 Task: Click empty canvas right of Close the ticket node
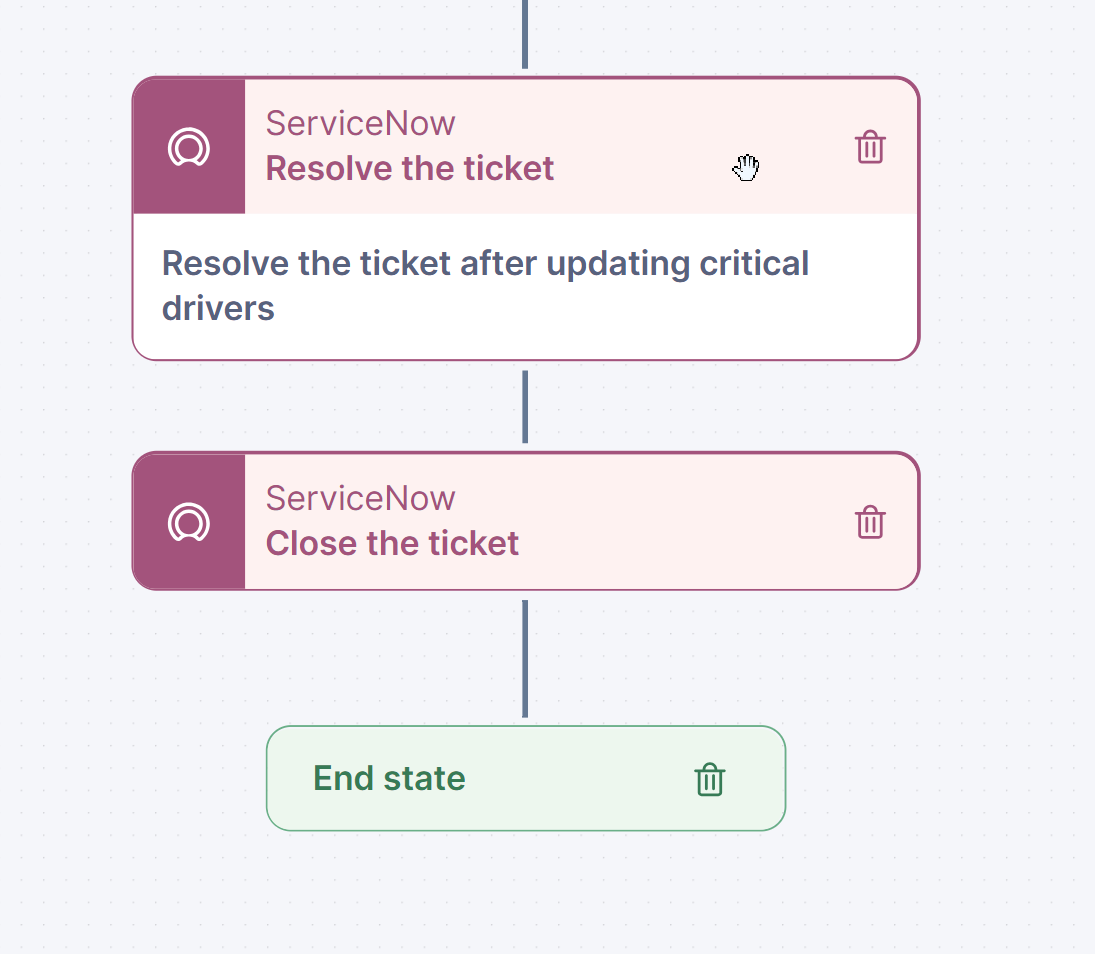[1005, 522]
